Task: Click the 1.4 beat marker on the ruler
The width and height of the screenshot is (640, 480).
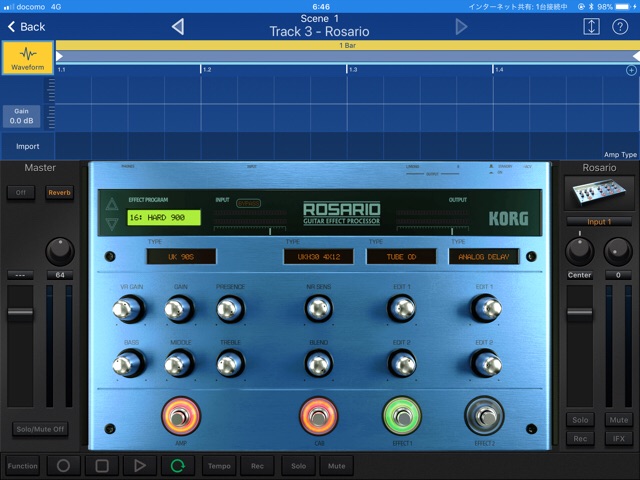Action: tap(498, 70)
